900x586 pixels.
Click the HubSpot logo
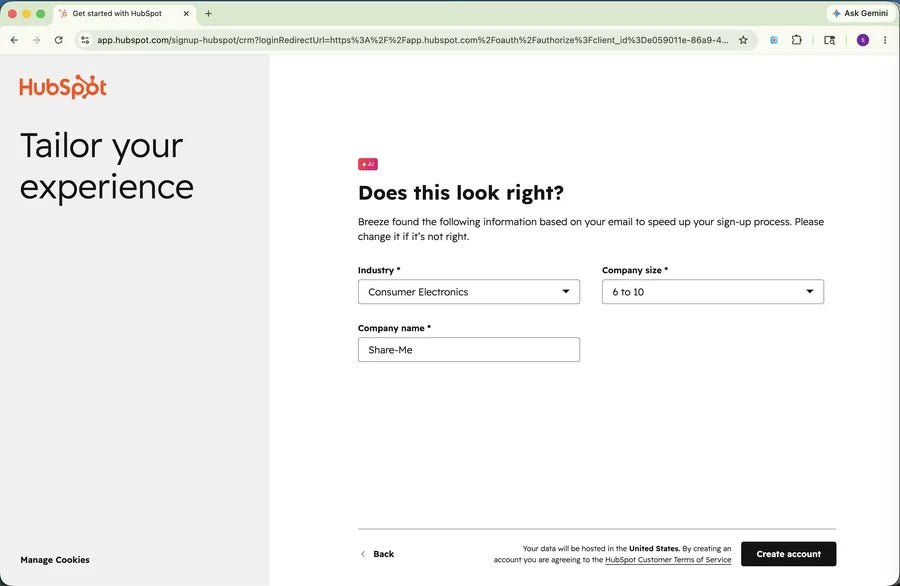[x=63, y=87]
